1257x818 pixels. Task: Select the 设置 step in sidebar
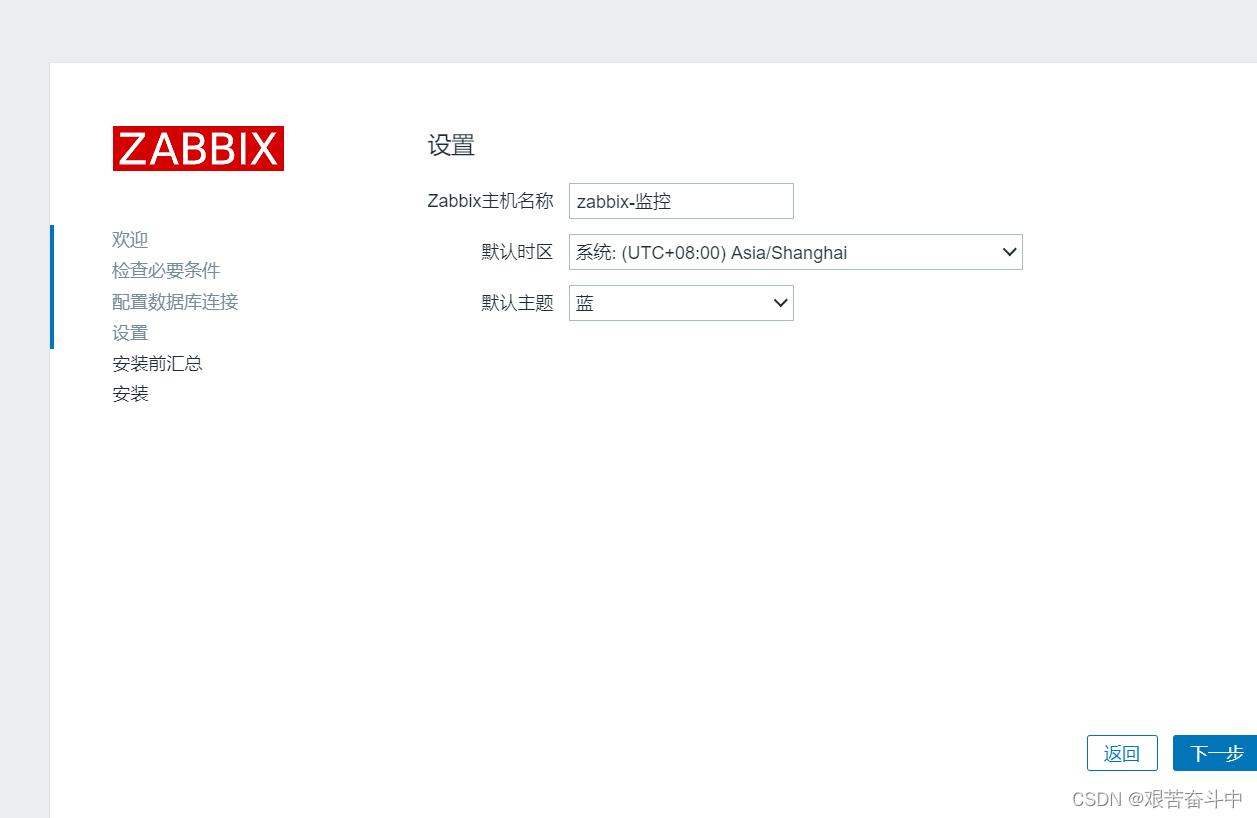click(x=130, y=332)
